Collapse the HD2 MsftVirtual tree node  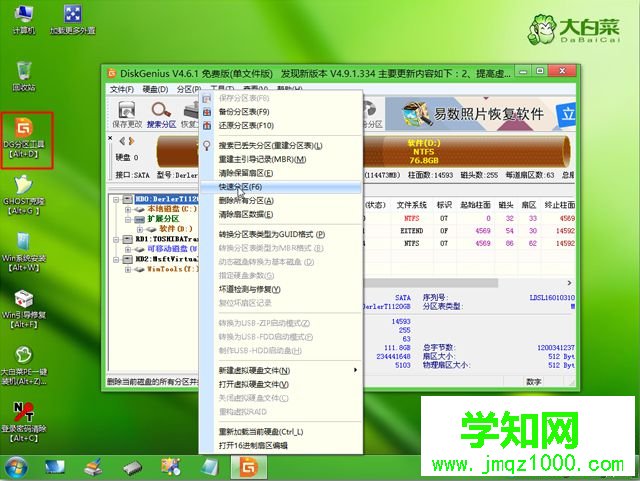(x=116, y=259)
